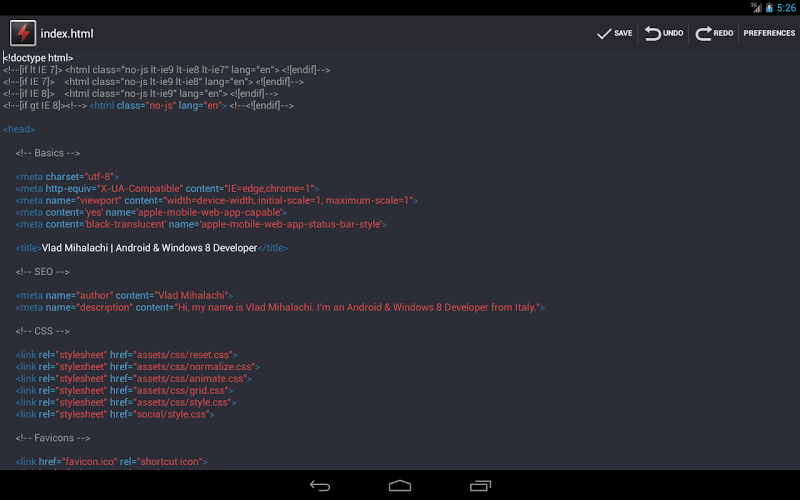800x500 pixels.
Task: Place cursor in the 'if IE 8' line
Action: 140,94
